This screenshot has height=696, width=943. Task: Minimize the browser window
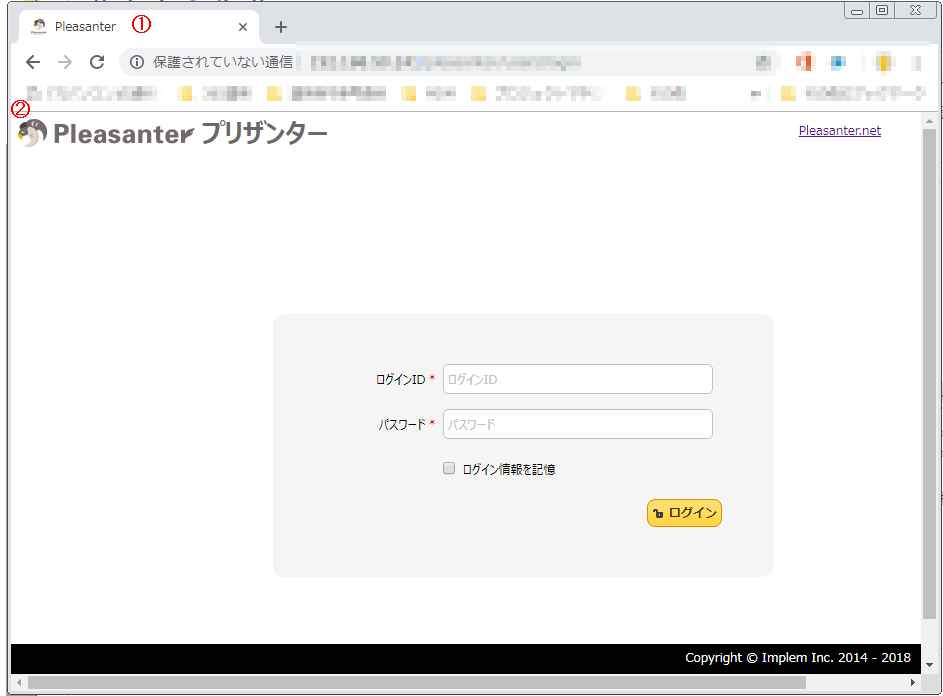tap(857, 11)
